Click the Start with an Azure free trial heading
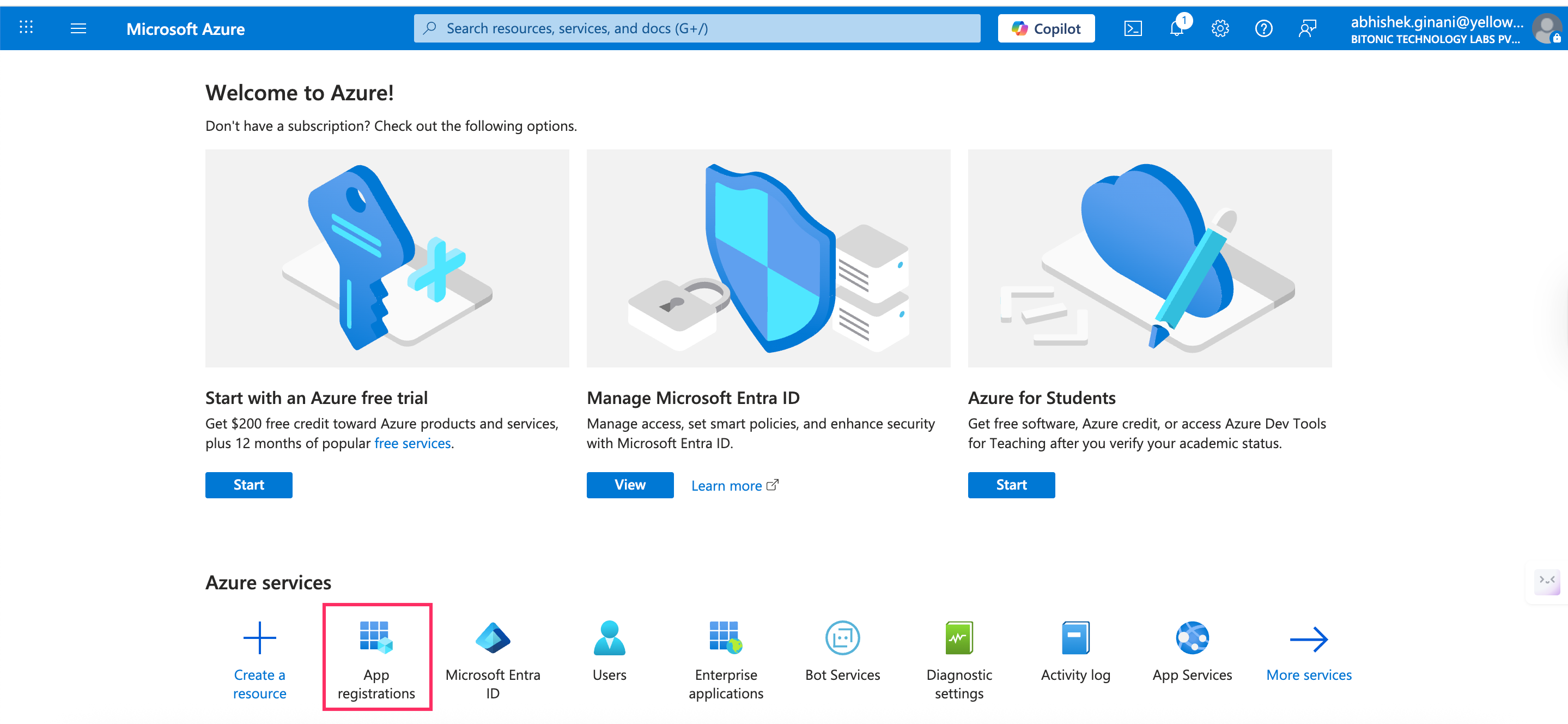 (x=317, y=398)
